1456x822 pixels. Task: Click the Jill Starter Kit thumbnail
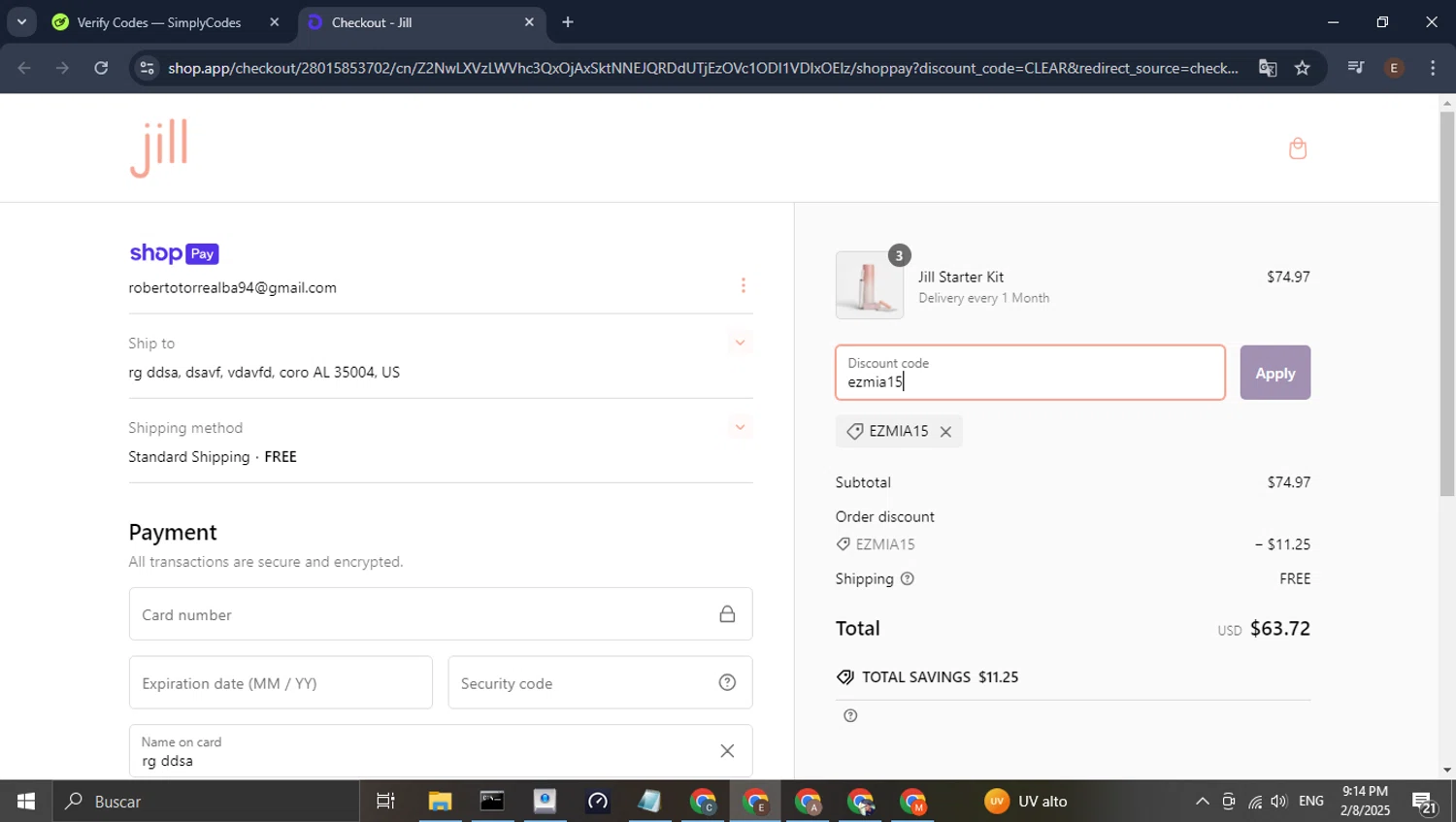(x=870, y=286)
